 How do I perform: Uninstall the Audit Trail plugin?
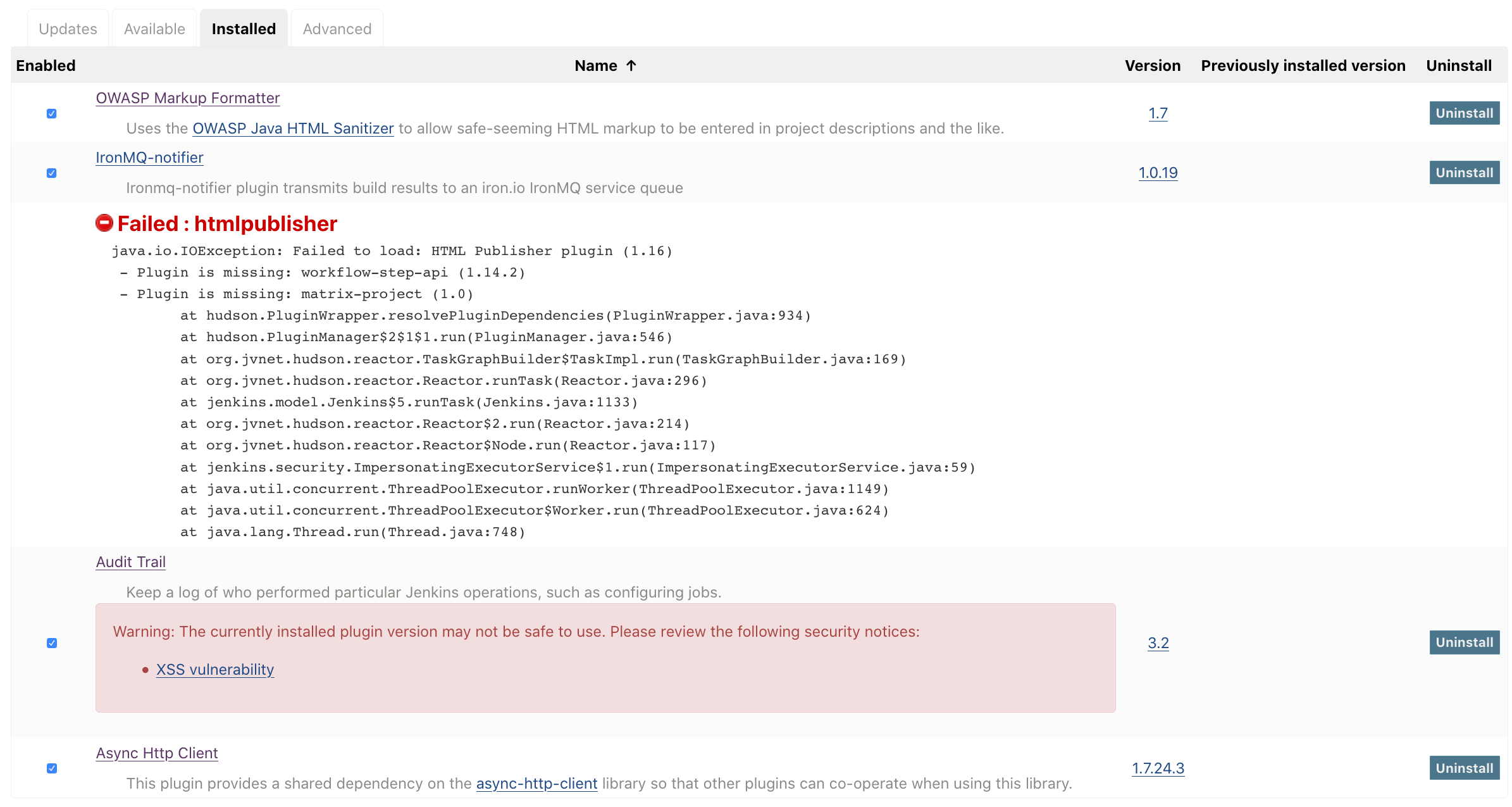(x=1464, y=642)
